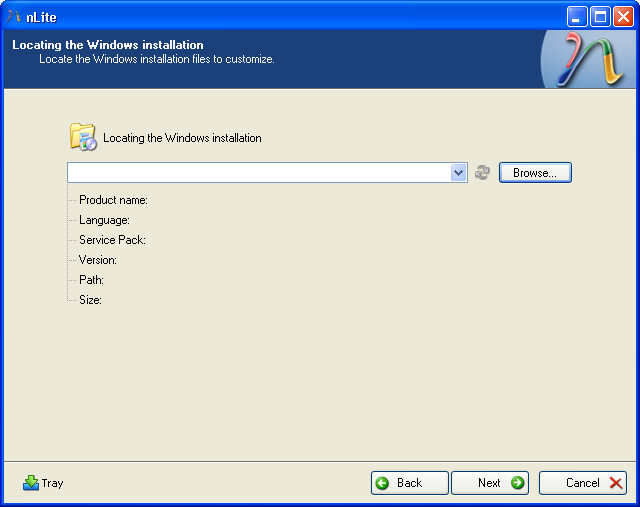Image resolution: width=640 pixels, height=507 pixels.
Task: Send nLite to the Tray
Action: click(x=43, y=483)
